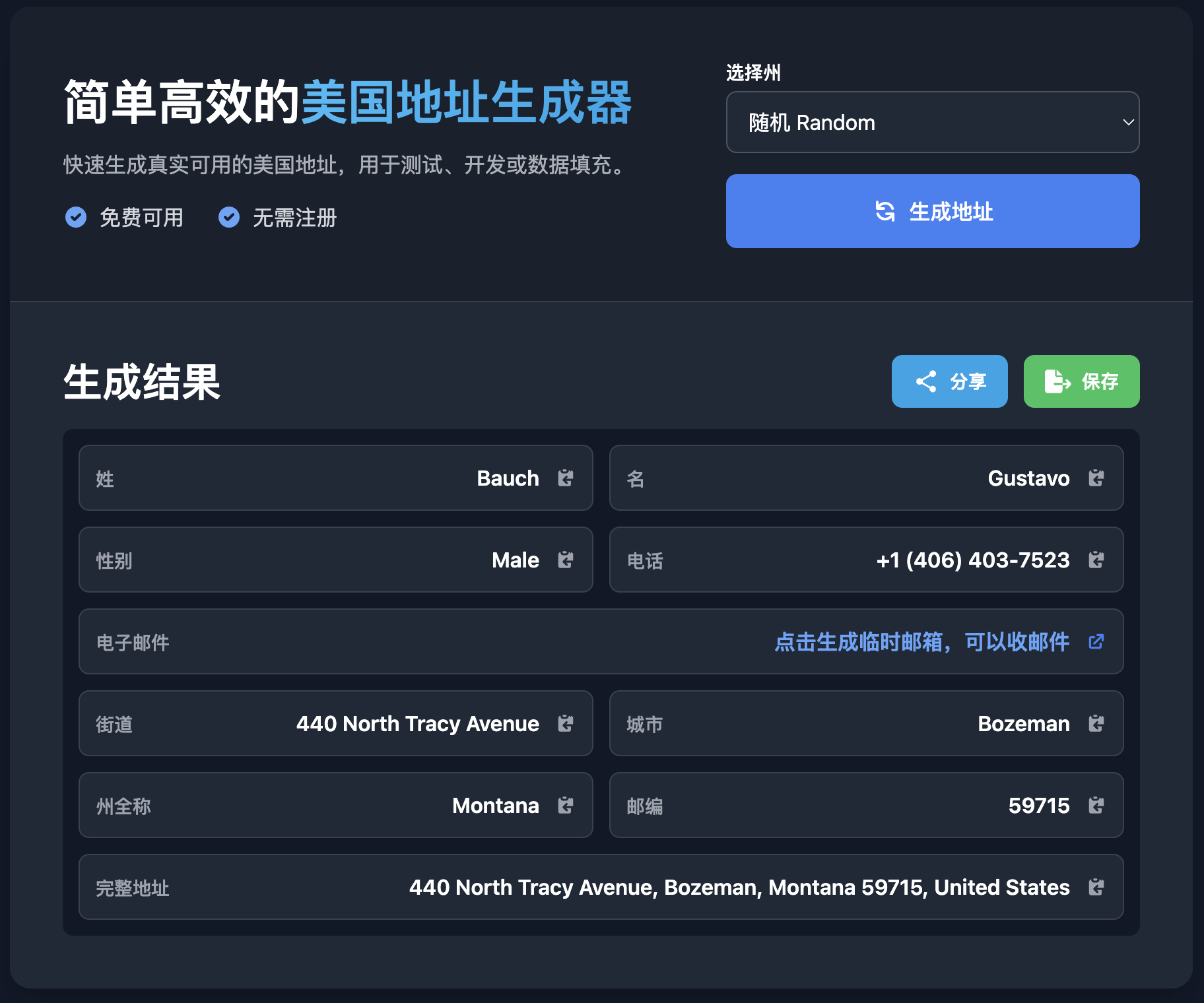Copy the city Bozeman
The height and width of the screenshot is (1003, 1204).
(1096, 723)
